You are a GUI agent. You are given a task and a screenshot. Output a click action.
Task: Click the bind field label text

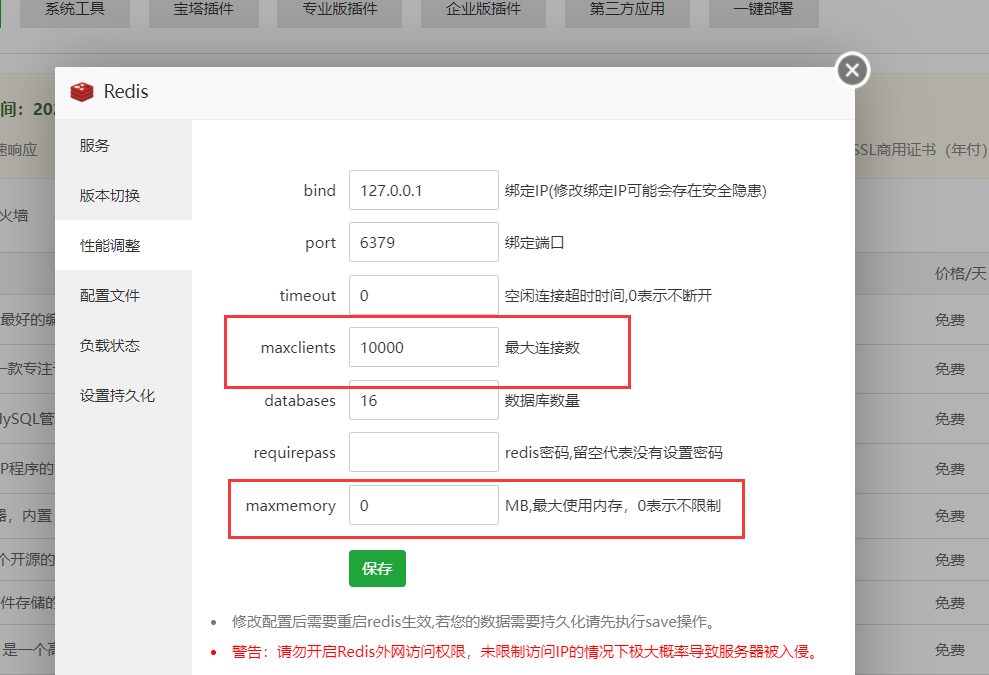[x=320, y=191]
